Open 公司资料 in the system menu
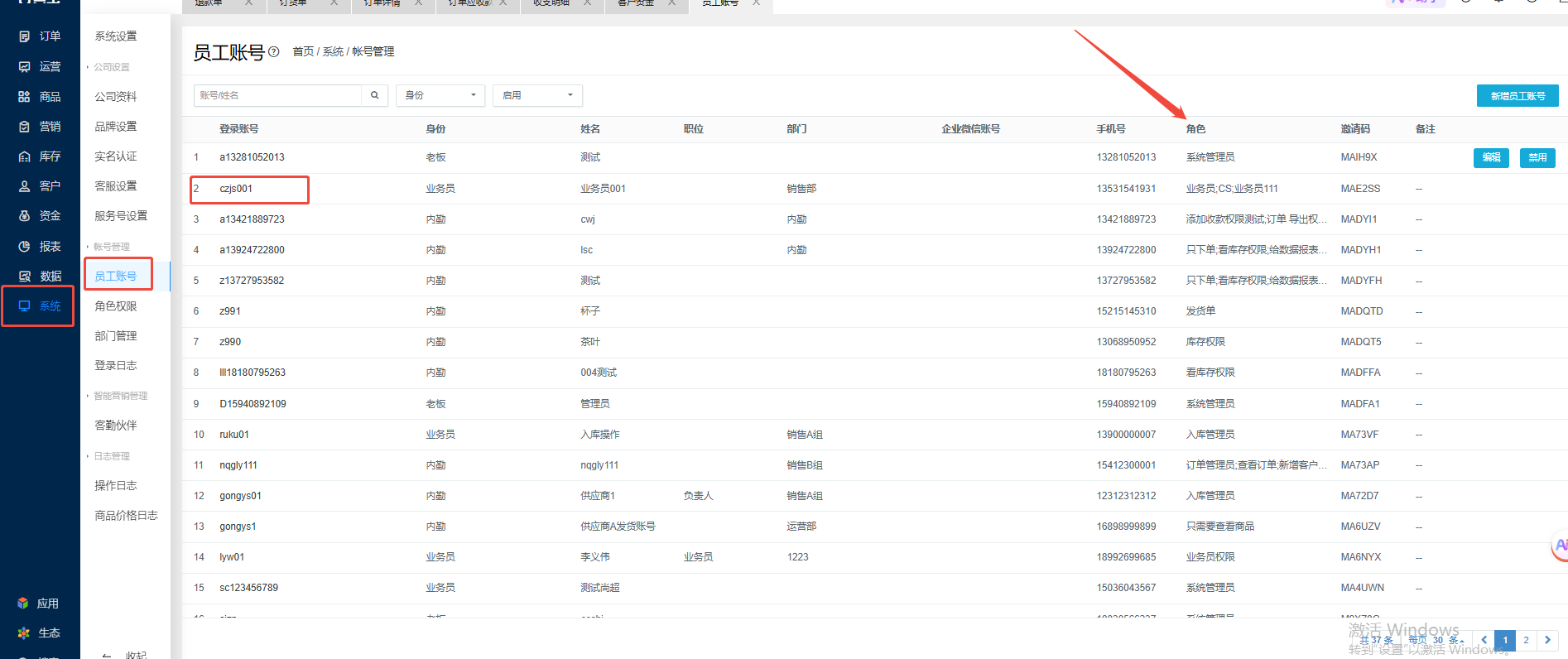 click(116, 97)
